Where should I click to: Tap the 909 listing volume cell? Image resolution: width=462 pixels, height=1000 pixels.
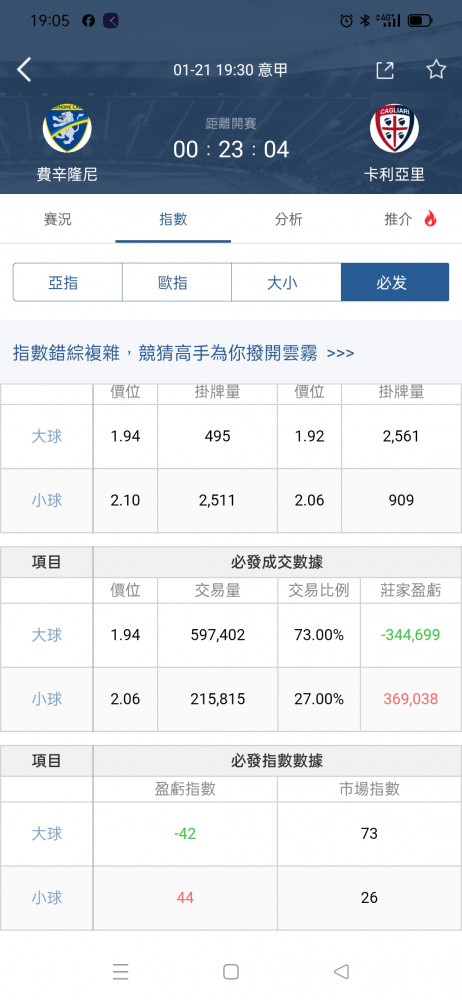pyautogui.click(x=402, y=501)
